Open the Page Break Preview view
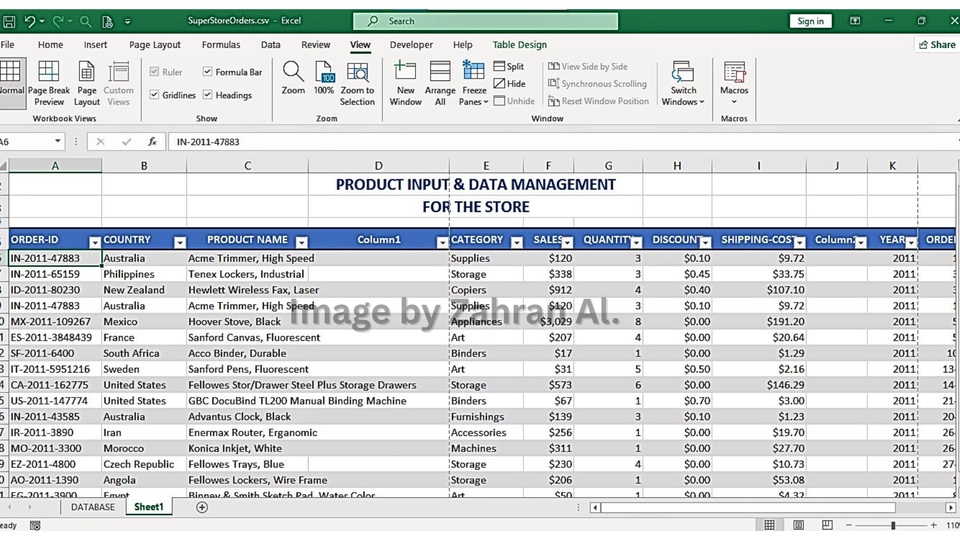Viewport: 960px width, 540px height. 48,82
